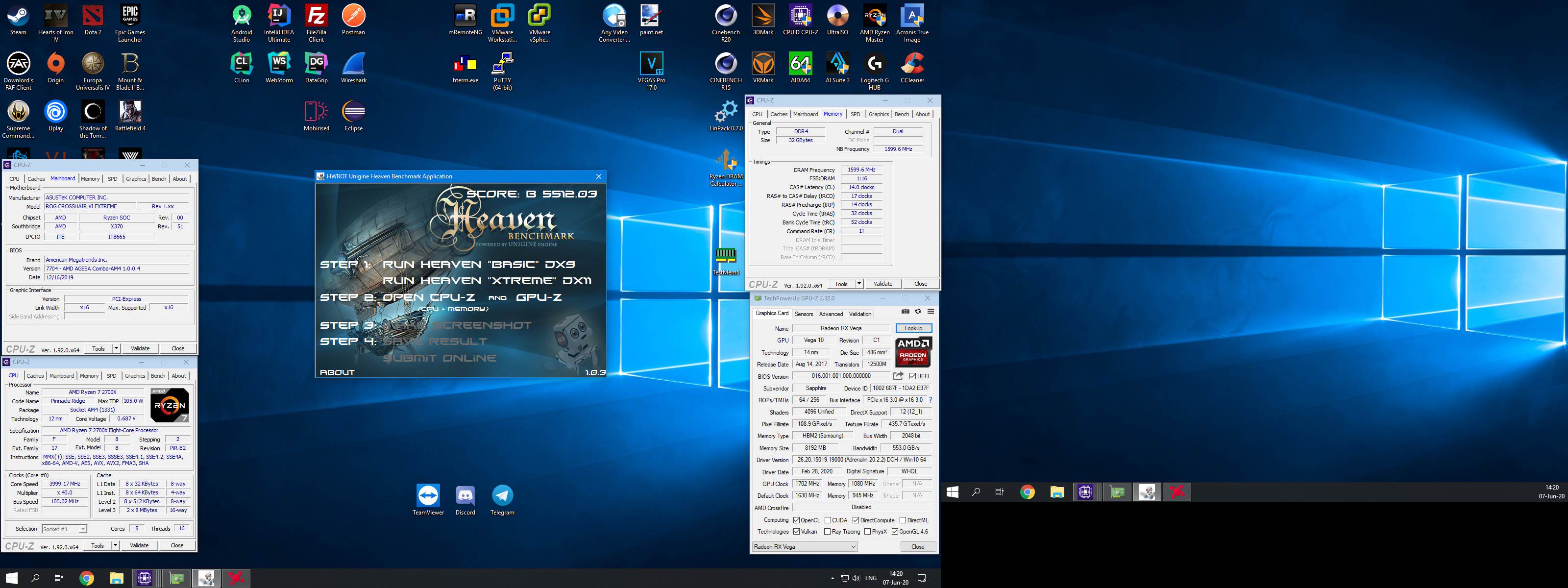Launch VEGAS Pro 17.0 icon
Viewport: 1568px width, 588px height.
point(651,71)
